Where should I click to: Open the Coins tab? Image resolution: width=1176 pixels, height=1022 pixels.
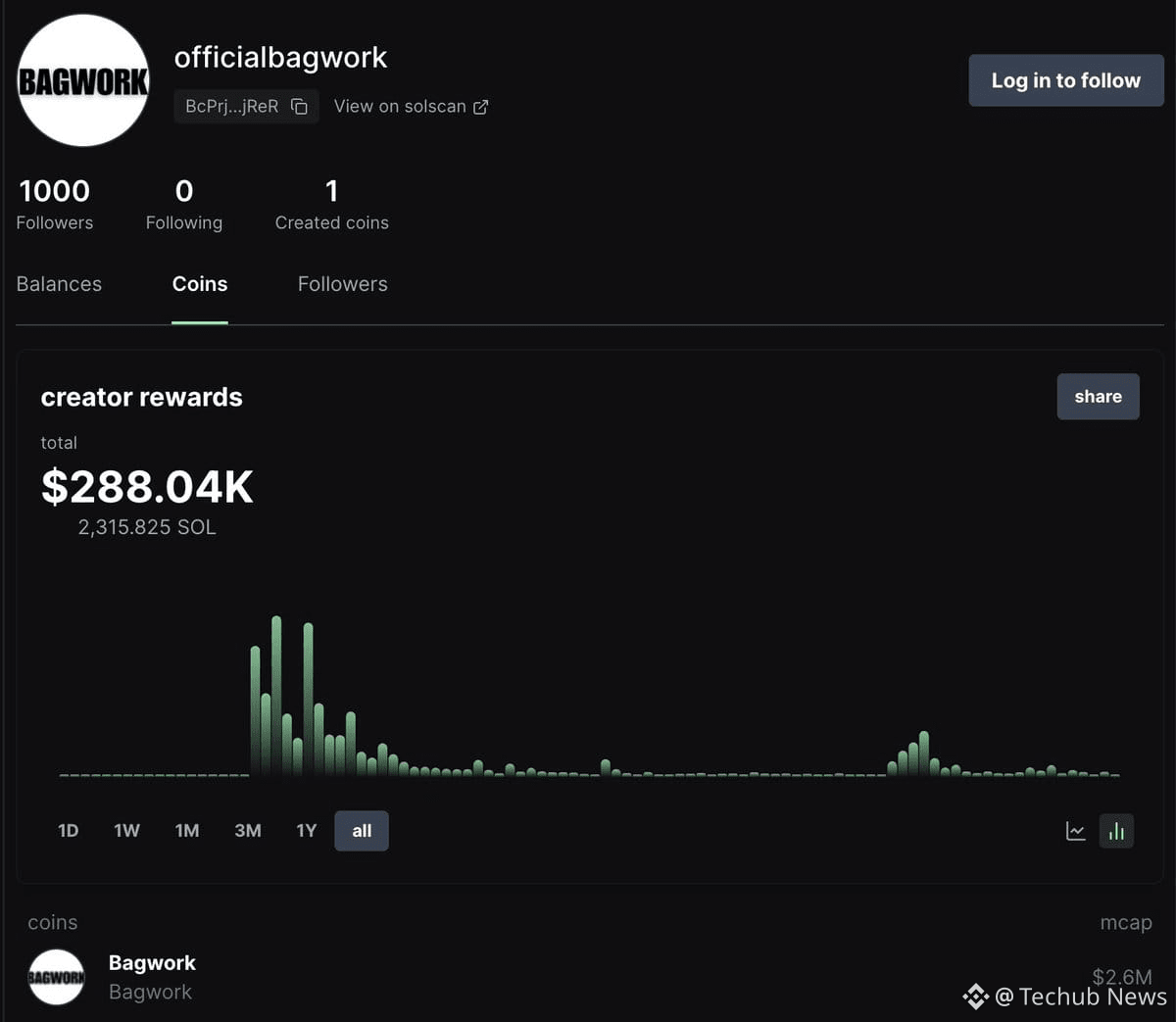click(x=200, y=284)
